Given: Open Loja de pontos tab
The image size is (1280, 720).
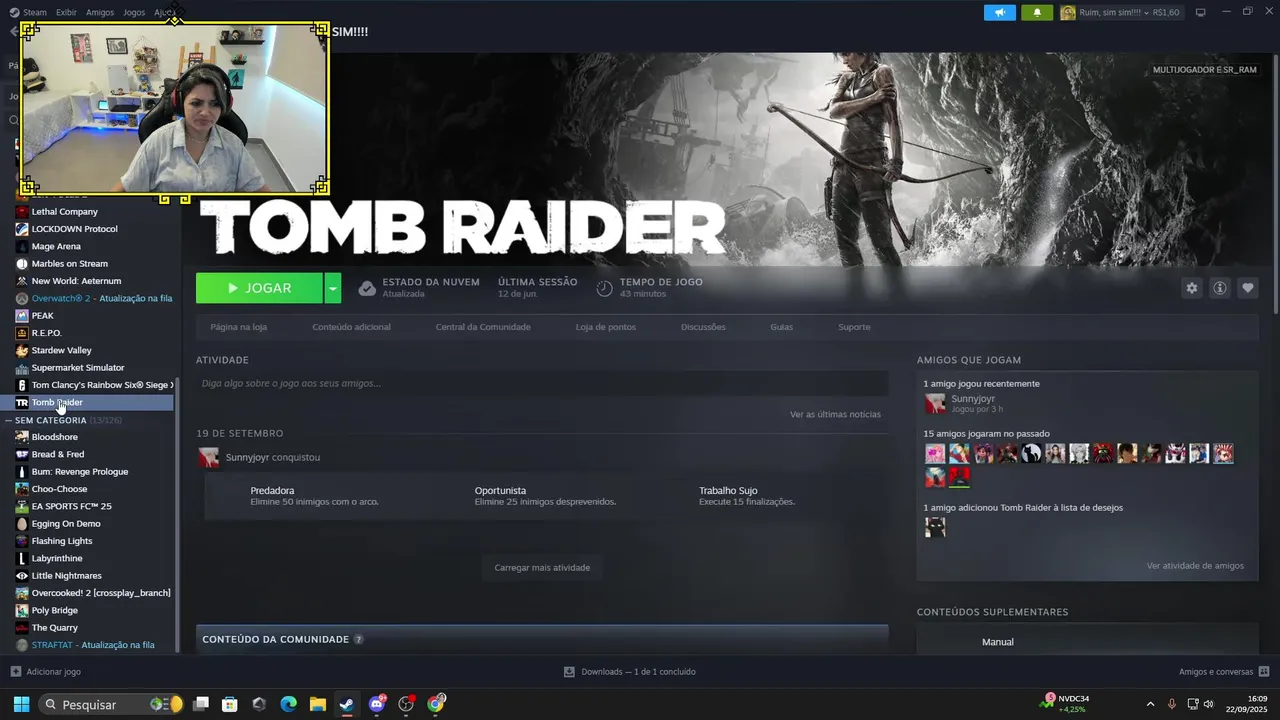Looking at the screenshot, I should point(605,327).
